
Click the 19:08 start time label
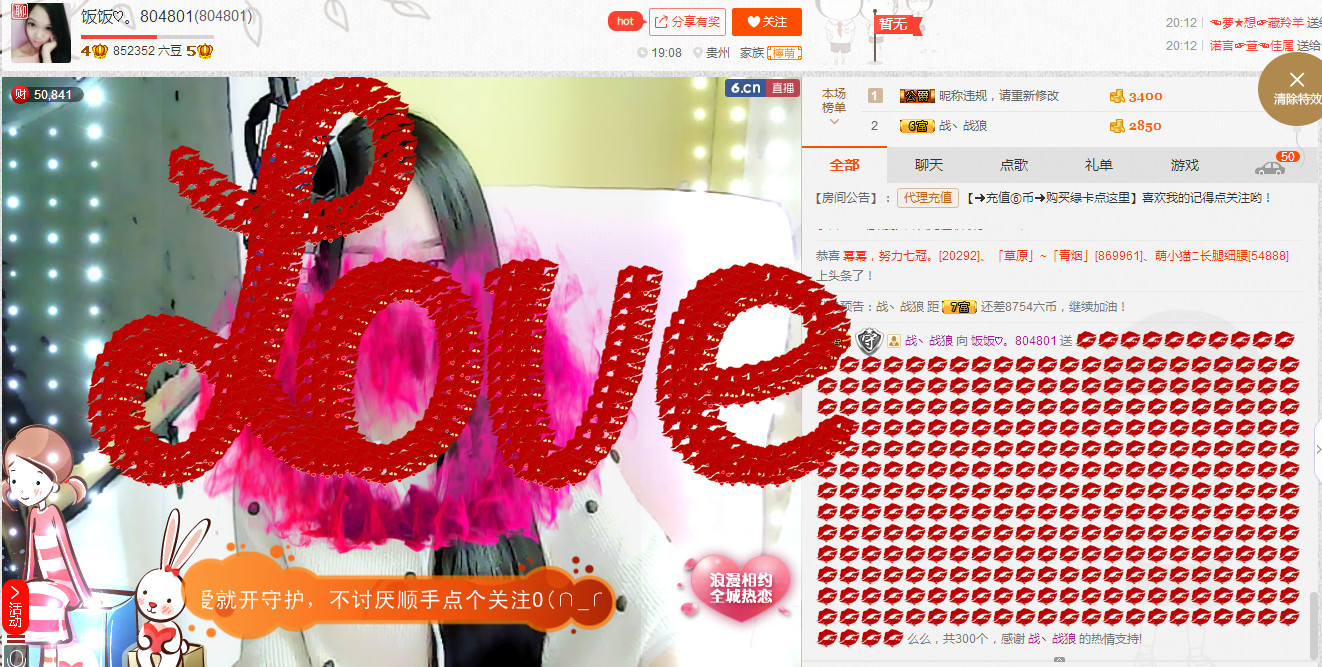666,53
